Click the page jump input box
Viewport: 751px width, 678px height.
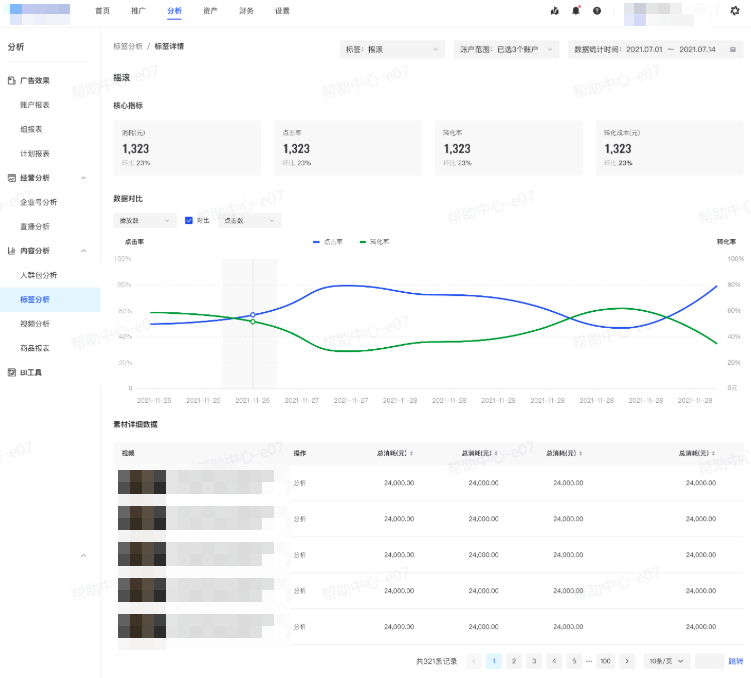click(x=709, y=661)
